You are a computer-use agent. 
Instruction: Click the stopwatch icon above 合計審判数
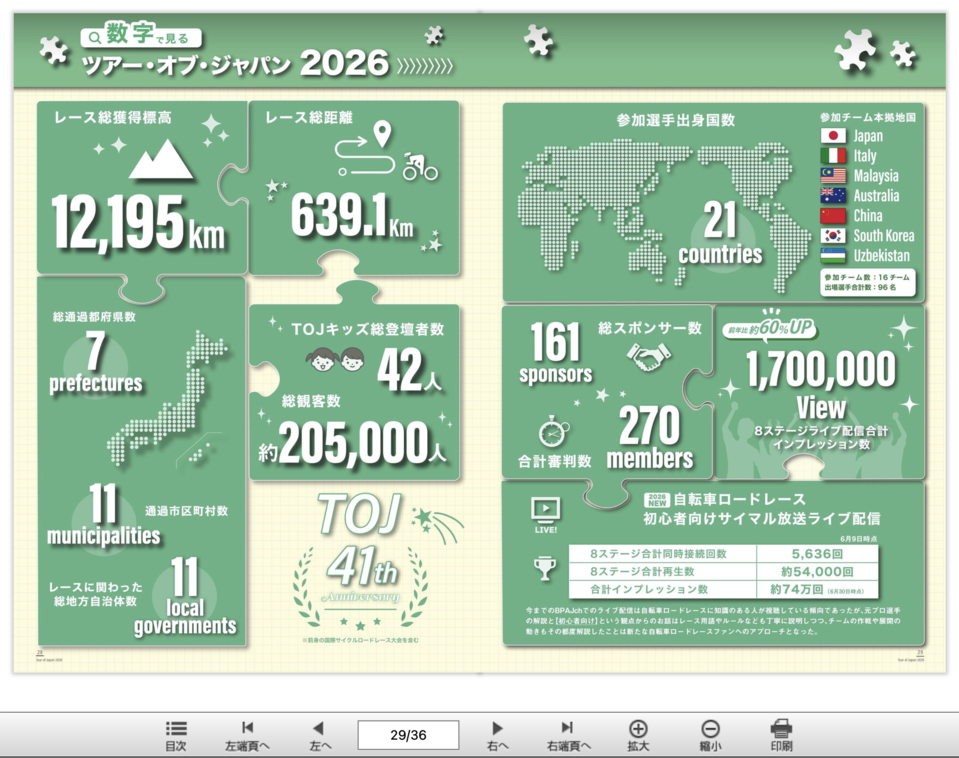554,432
